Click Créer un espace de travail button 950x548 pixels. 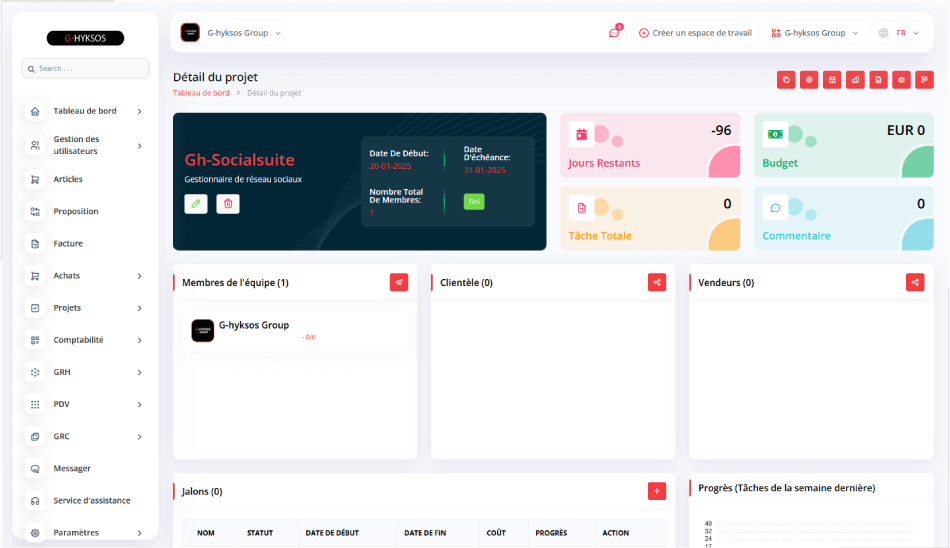click(x=695, y=33)
